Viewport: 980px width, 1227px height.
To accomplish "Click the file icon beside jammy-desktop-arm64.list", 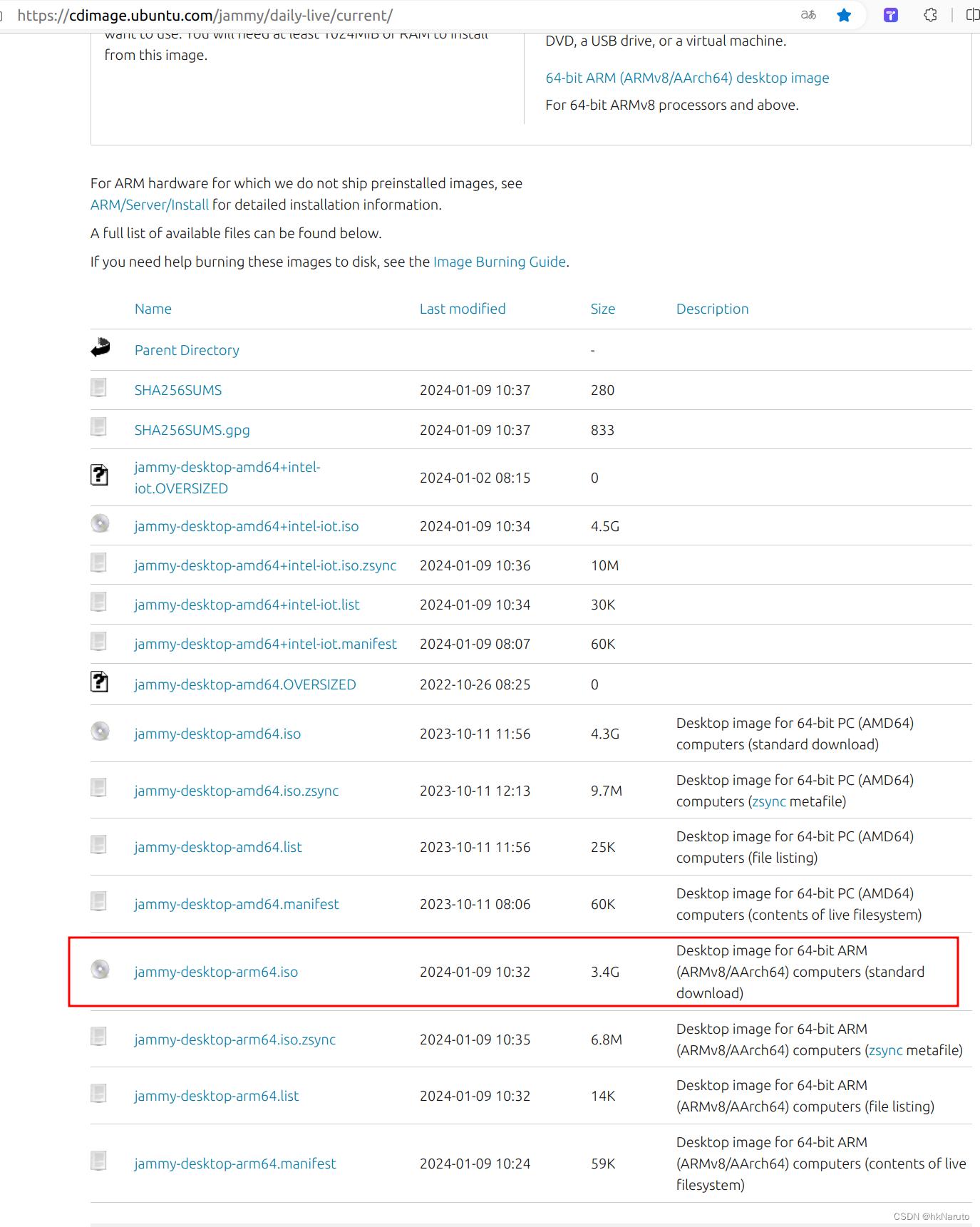I will click(99, 1094).
